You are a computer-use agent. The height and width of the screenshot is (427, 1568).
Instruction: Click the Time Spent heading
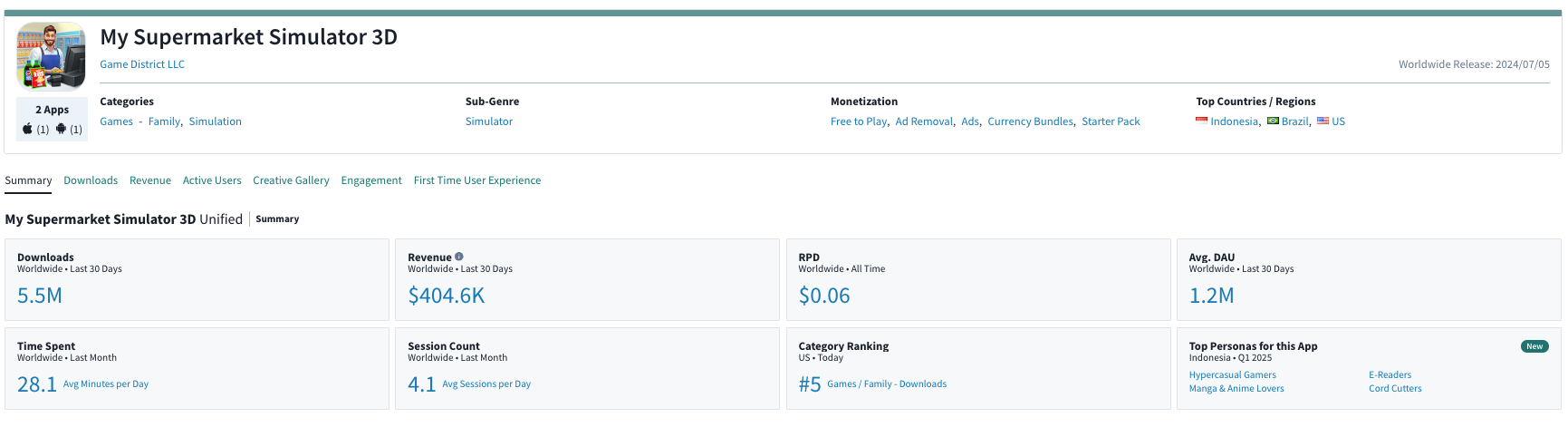click(x=46, y=346)
